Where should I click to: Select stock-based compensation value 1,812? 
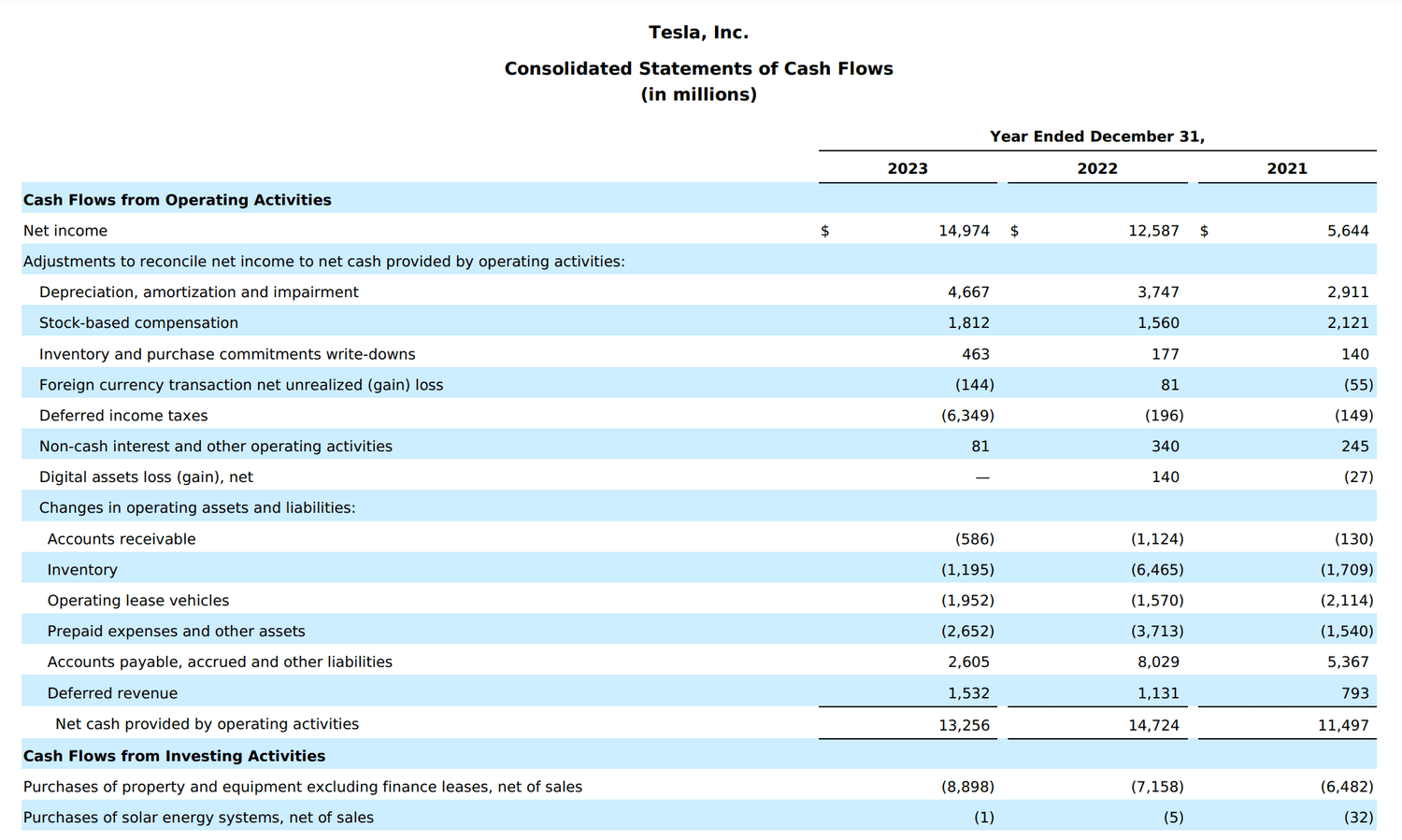[968, 323]
